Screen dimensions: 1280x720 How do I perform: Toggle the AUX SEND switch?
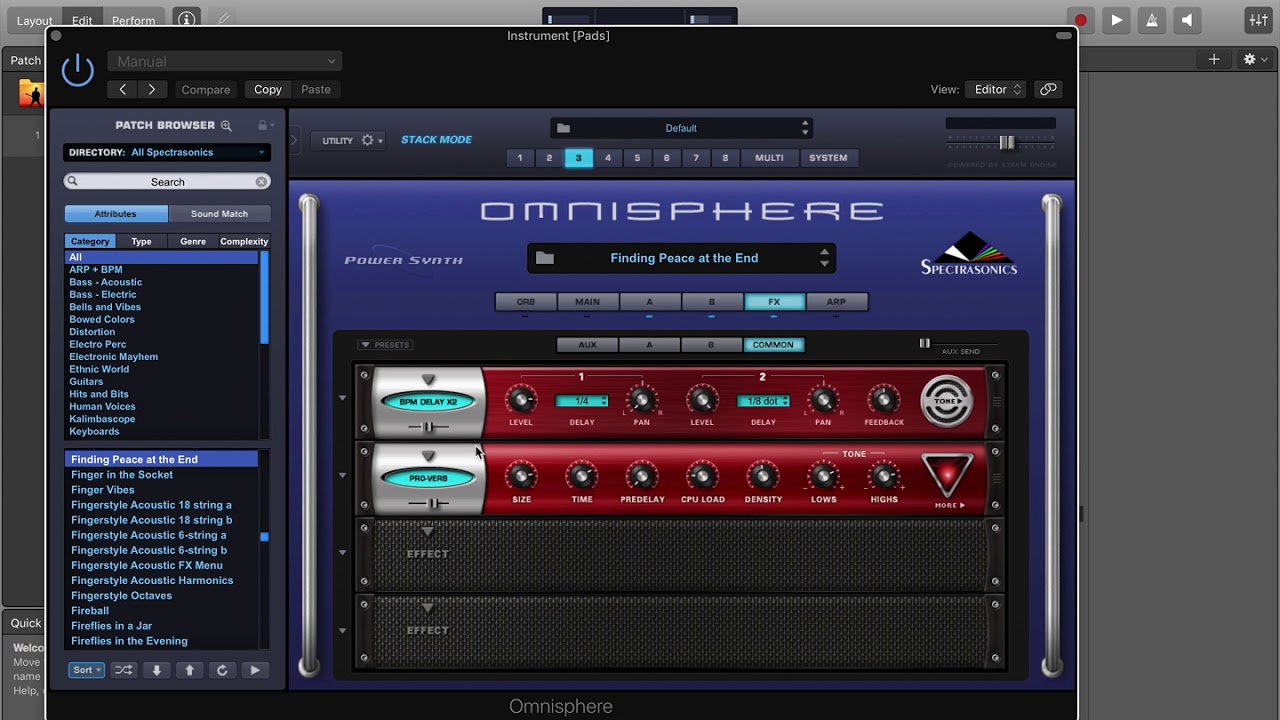tap(925, 343)
